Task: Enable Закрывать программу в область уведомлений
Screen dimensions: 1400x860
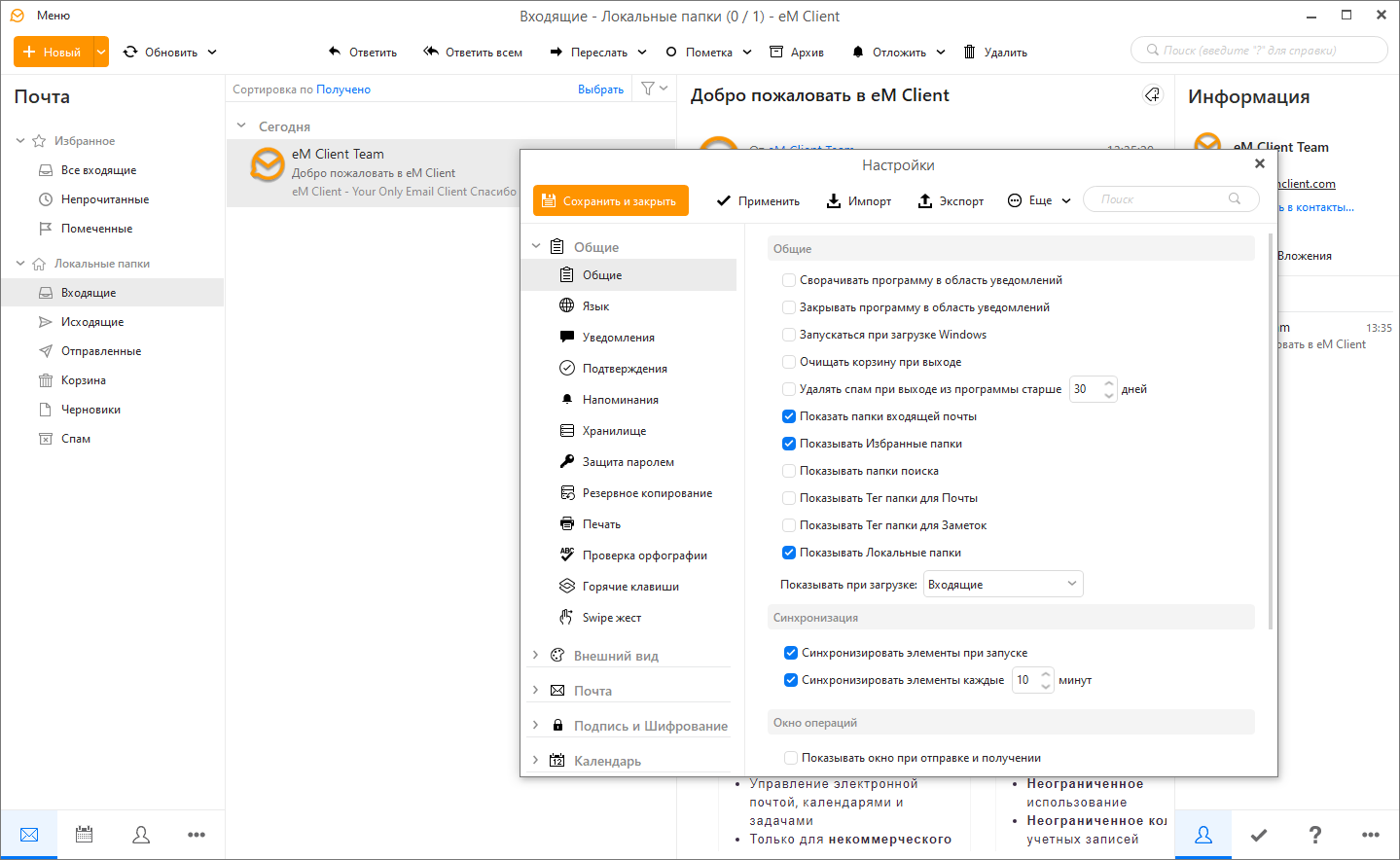Action: 789,307
